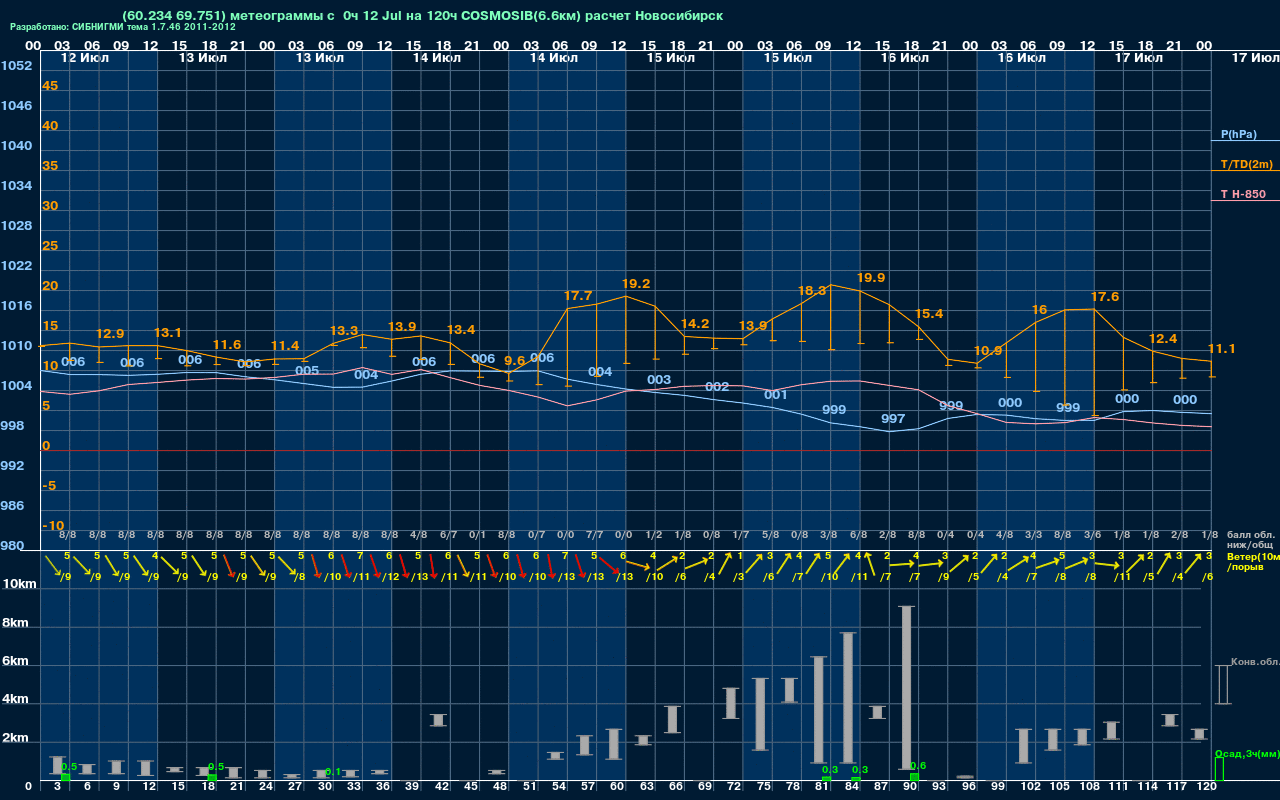Viewport: 1280px width, 800px height.
Task: Select the T/TD(2m) legend label
Action: 1246,164
